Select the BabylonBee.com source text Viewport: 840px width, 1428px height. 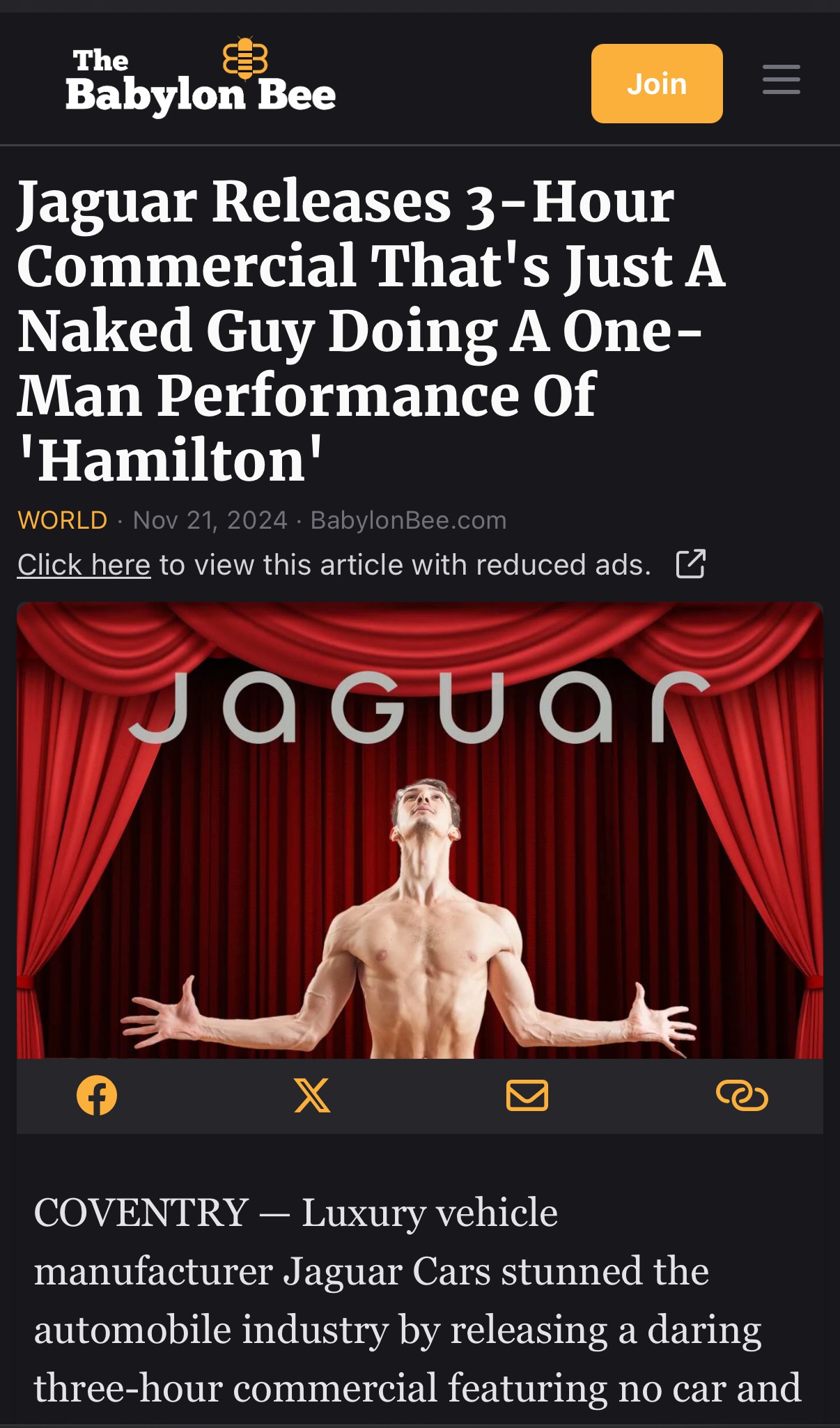(x=409, y=520)
